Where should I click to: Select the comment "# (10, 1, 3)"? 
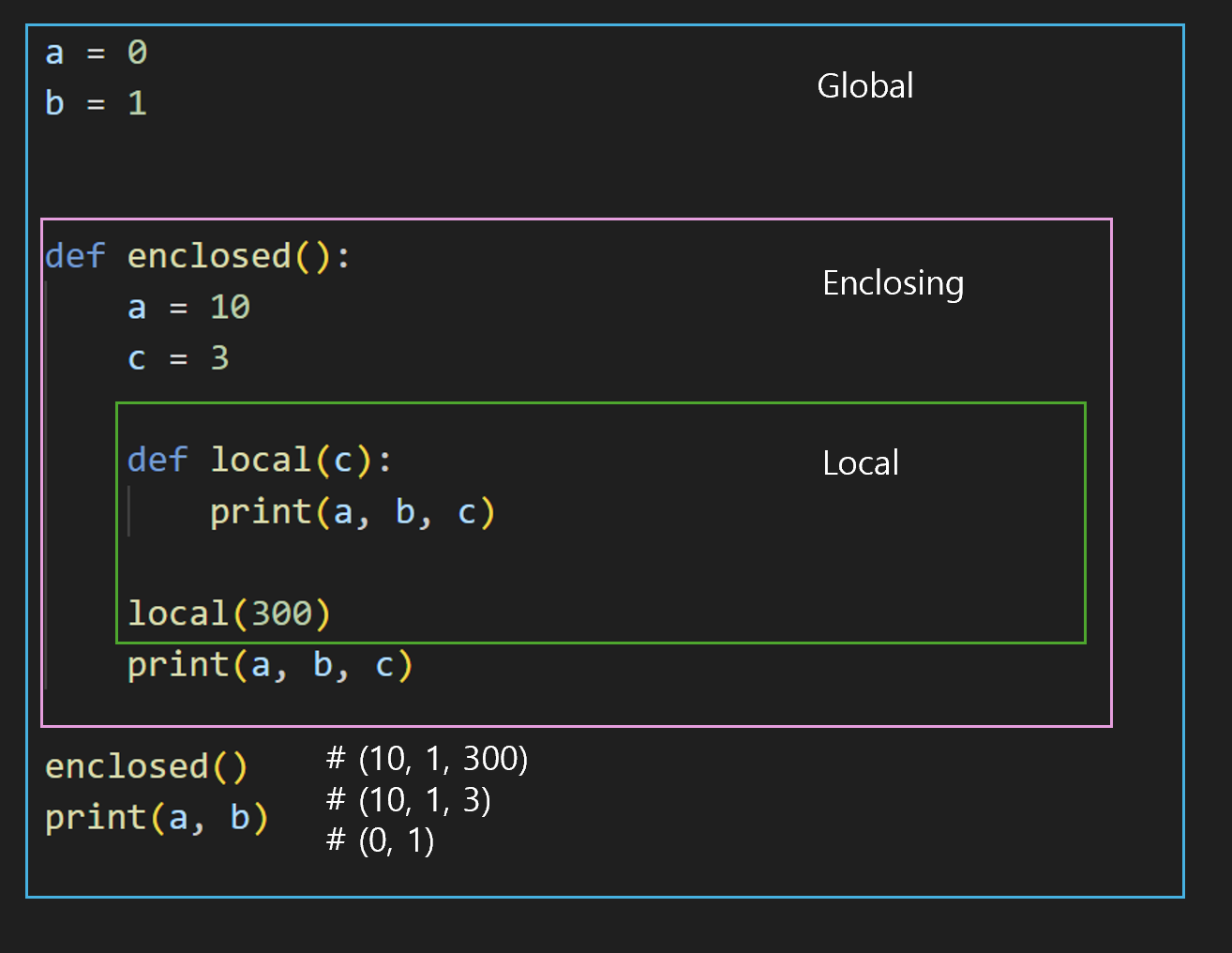pos(408,799)
